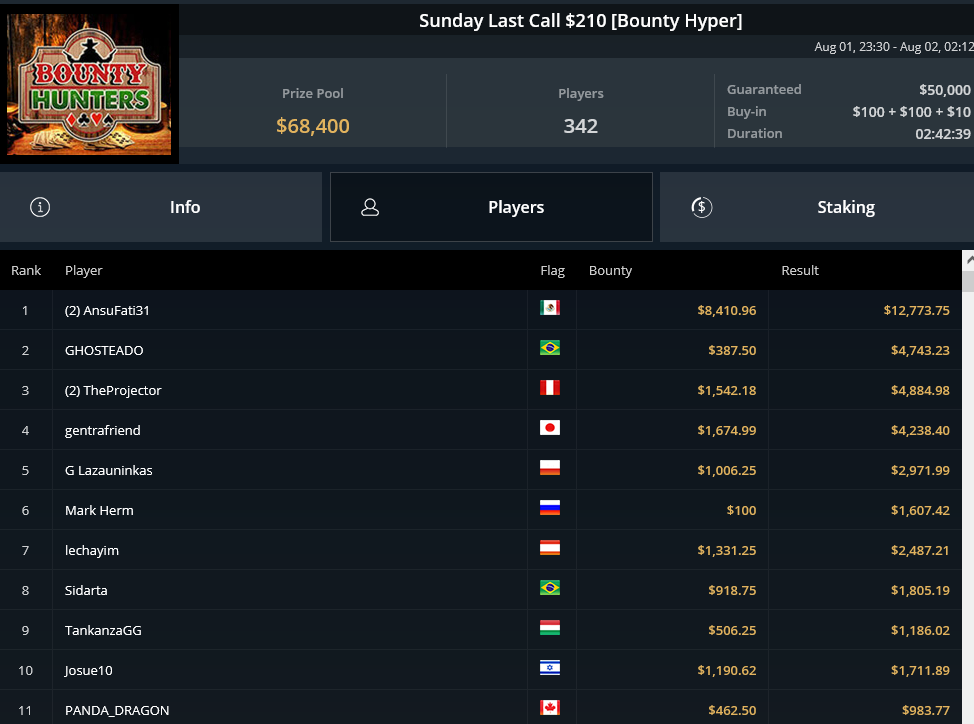The width and height of the screenshot is (974, 724).
Task: Click result value $2,487.21
Action: (x=921, y=550)
